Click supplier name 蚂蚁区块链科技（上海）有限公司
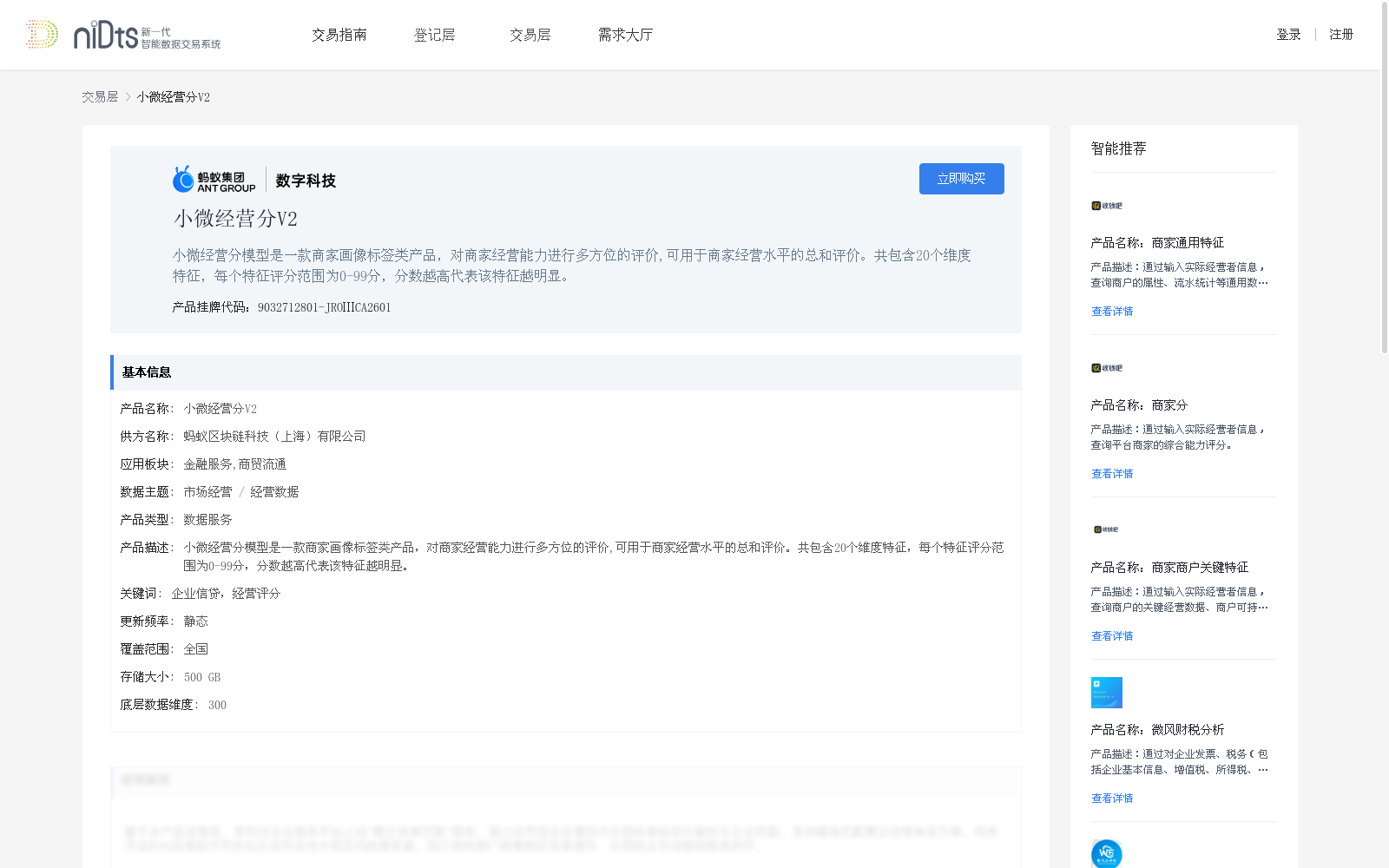Viewport: 1389px width, 868px height. click(274, 437)
